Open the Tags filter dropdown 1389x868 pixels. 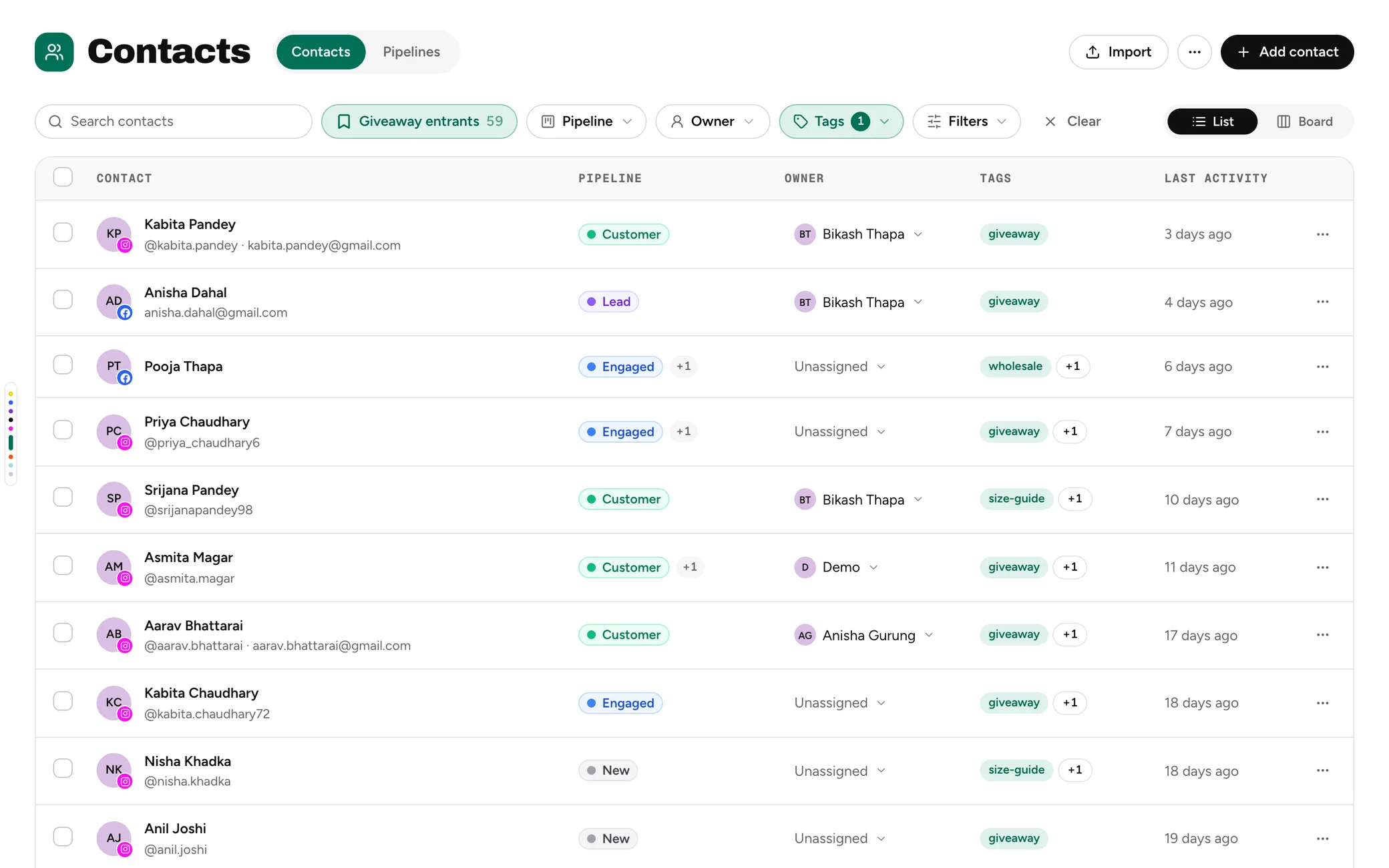coord(841,122)
